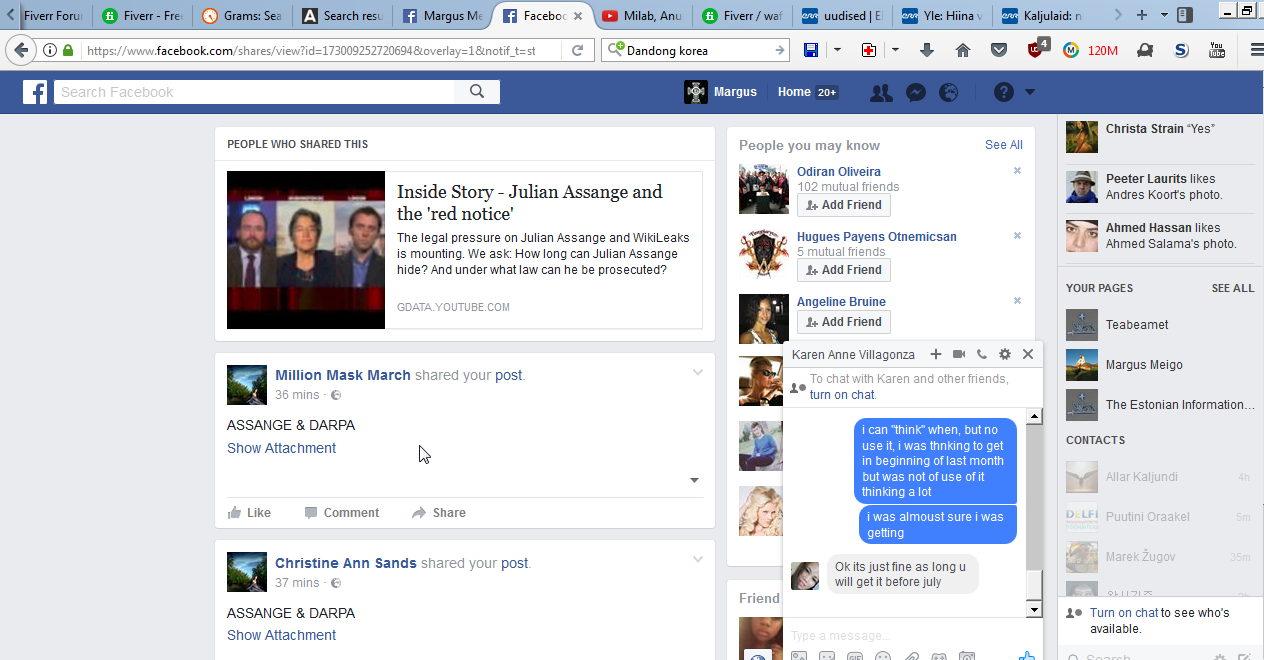Viewport: 1264px width, 660px height.
Task: Expand Million Mask March post options chevron
Action: coord(698,372)
